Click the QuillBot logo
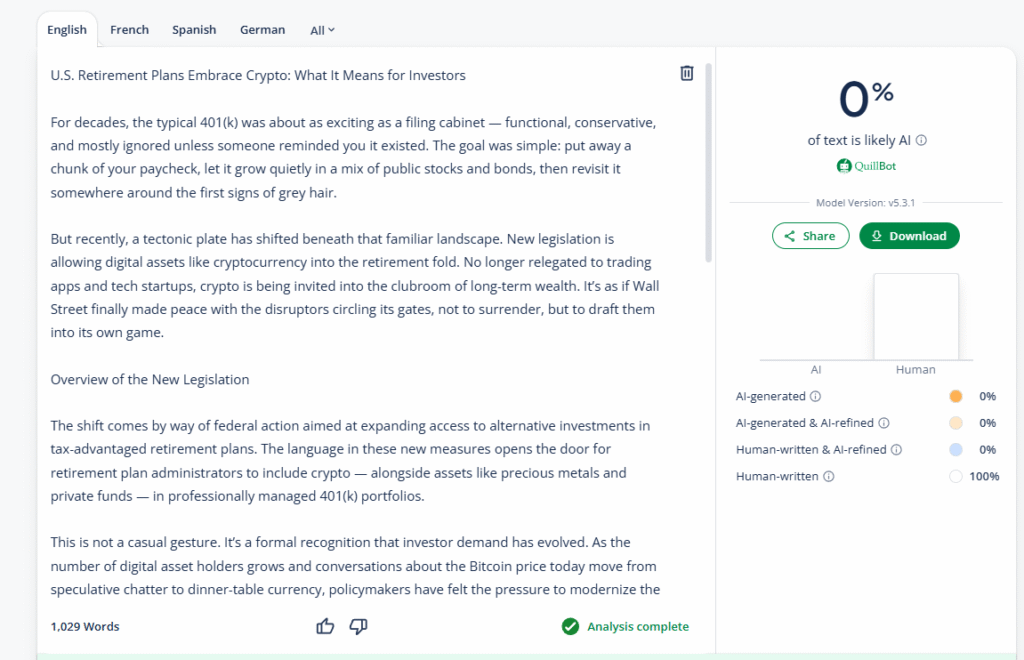The height and width of the screenshot is (660, 1024). point(867,166)
